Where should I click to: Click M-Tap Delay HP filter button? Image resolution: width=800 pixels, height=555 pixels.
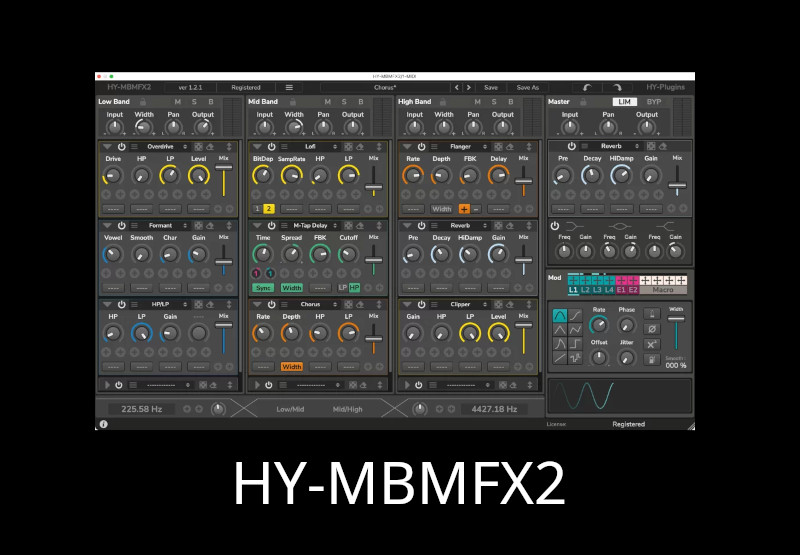click(354, 288)
